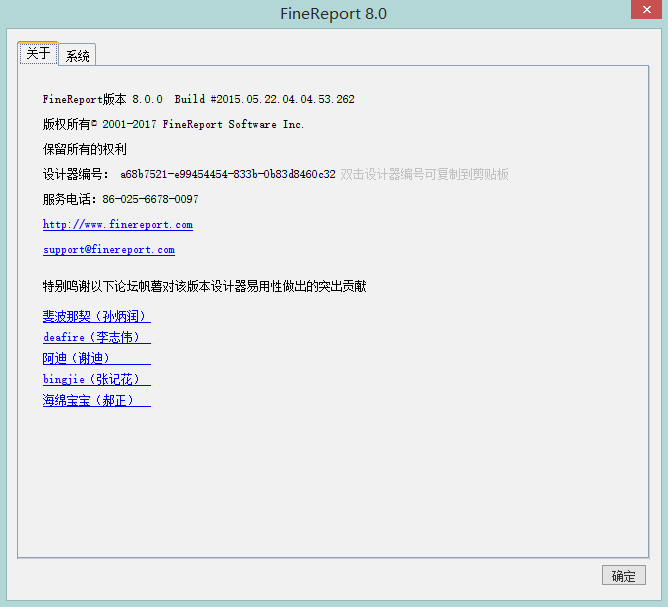Open the http://www.finereport.com link

point(118,224)
